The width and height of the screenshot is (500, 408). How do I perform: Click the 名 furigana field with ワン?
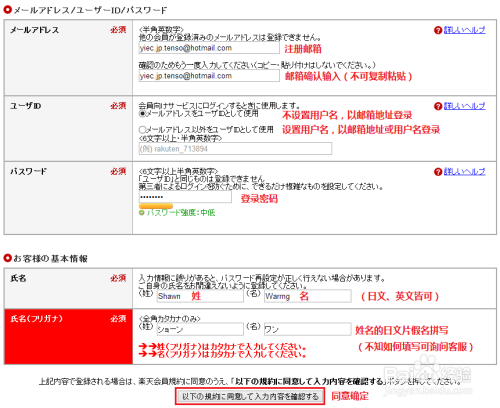(308, 329)
